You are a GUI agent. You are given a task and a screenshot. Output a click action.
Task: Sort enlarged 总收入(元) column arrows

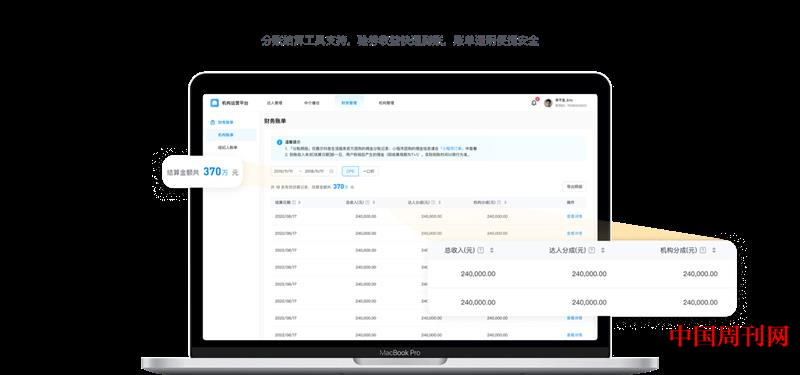492,251
